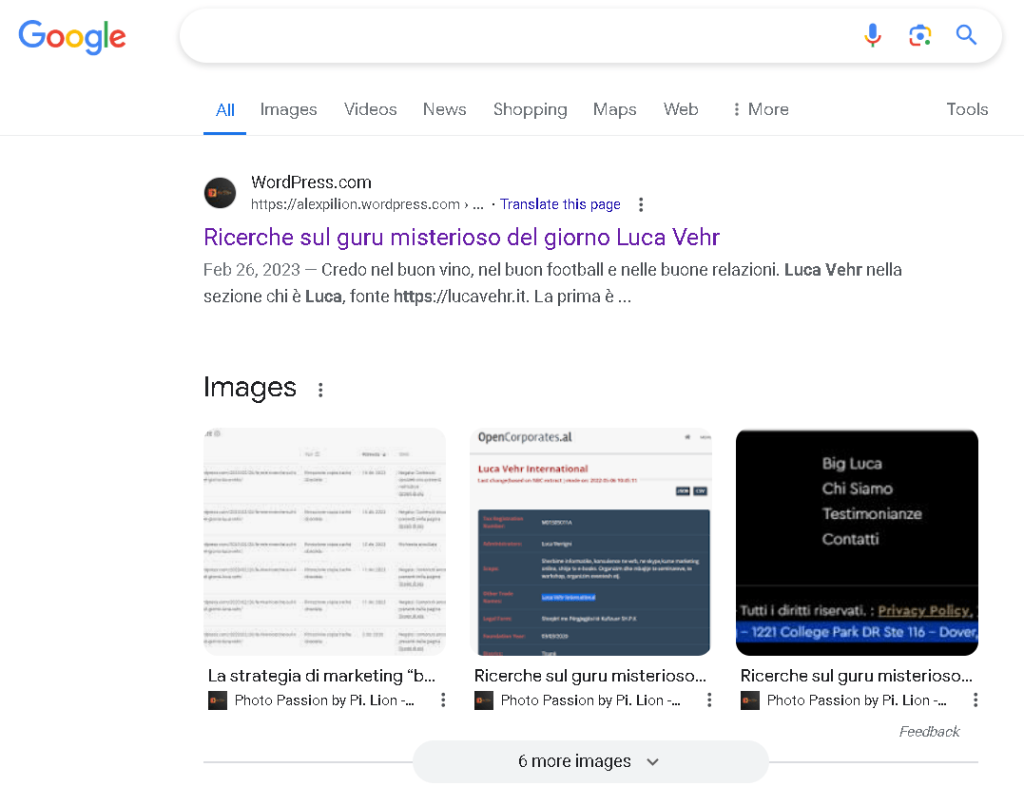Open three-dot menu under first image
This screenshot has width=1024, height=786.
tap(443, 700)
